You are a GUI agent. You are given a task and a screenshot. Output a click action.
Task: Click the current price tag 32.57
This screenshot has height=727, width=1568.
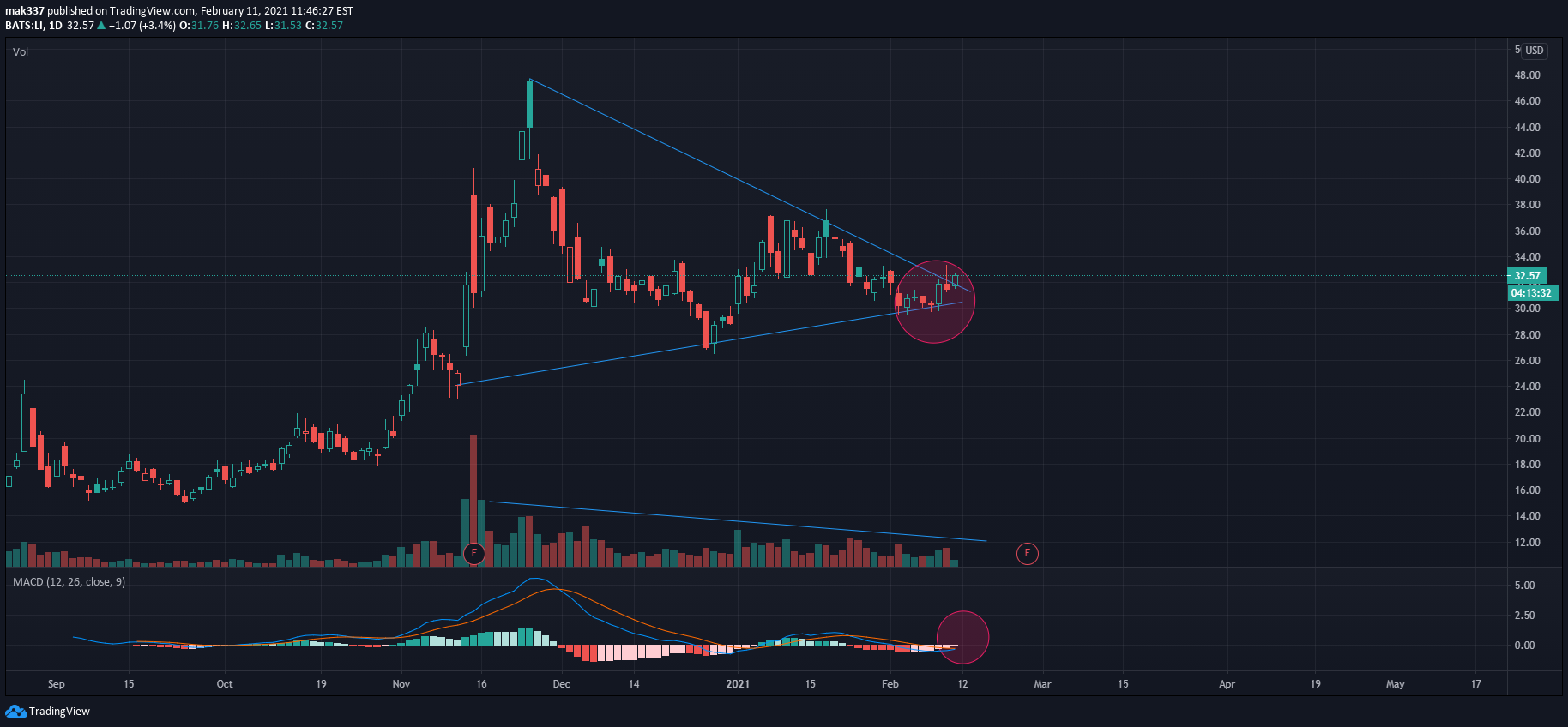(1527, 275)
